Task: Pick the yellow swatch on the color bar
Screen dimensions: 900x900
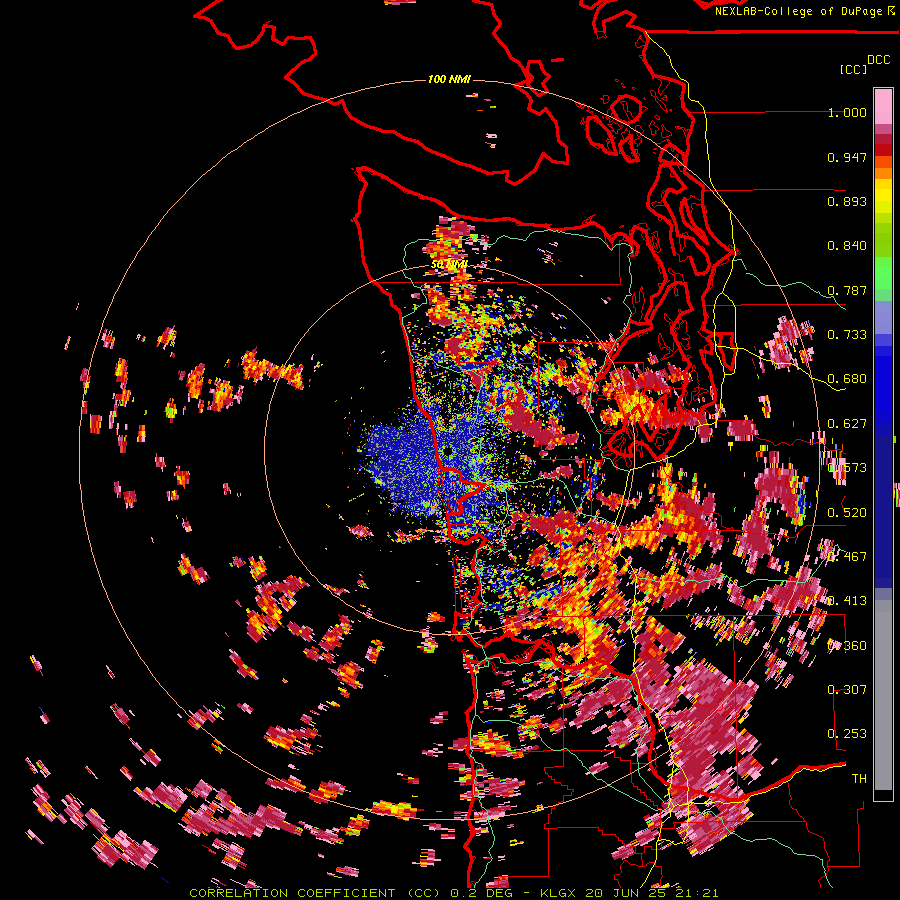Action: click(x=883, y=195)
